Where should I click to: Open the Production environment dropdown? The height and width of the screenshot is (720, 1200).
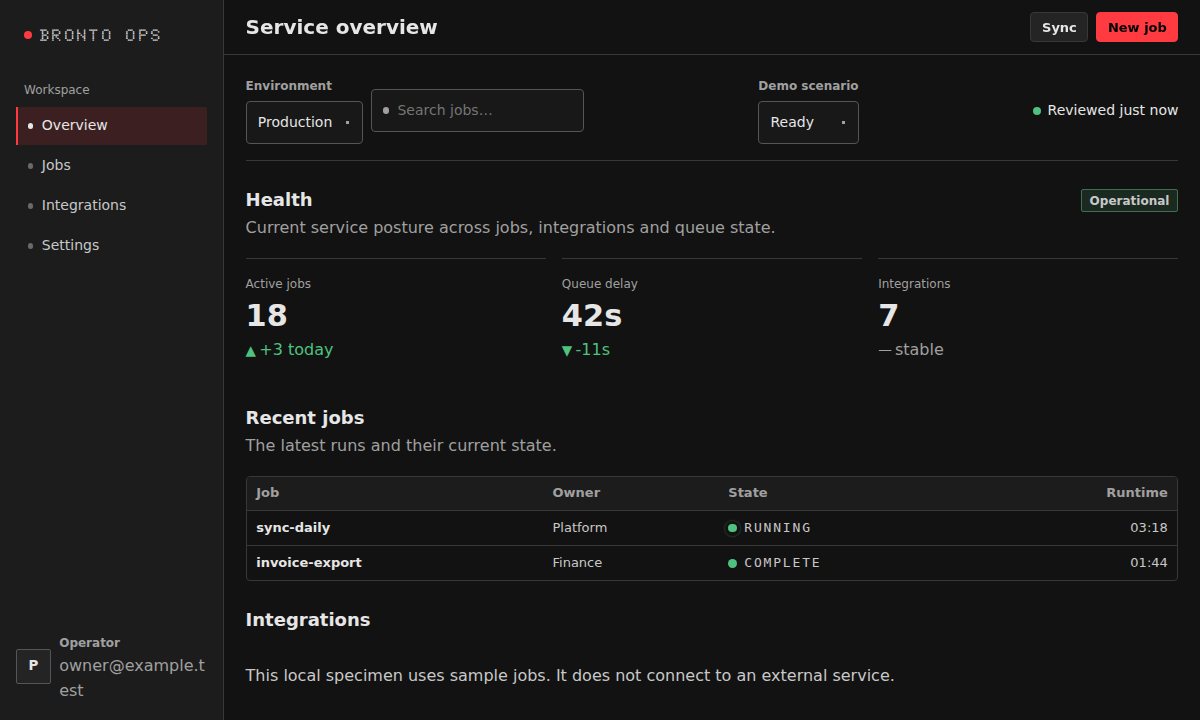pyautogui.click(x=304, y=122)
